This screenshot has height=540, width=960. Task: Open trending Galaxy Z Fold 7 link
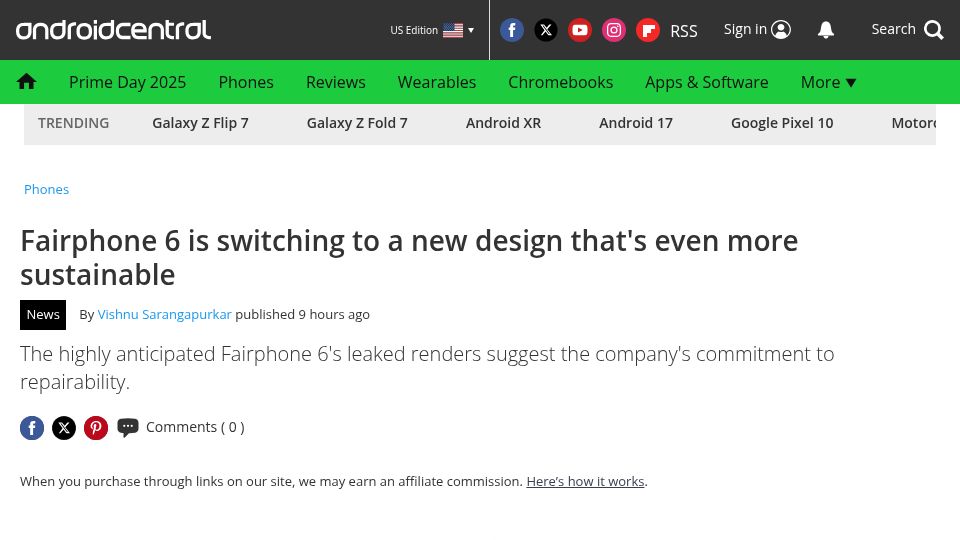pyautogui.click(x=357, y=123)
